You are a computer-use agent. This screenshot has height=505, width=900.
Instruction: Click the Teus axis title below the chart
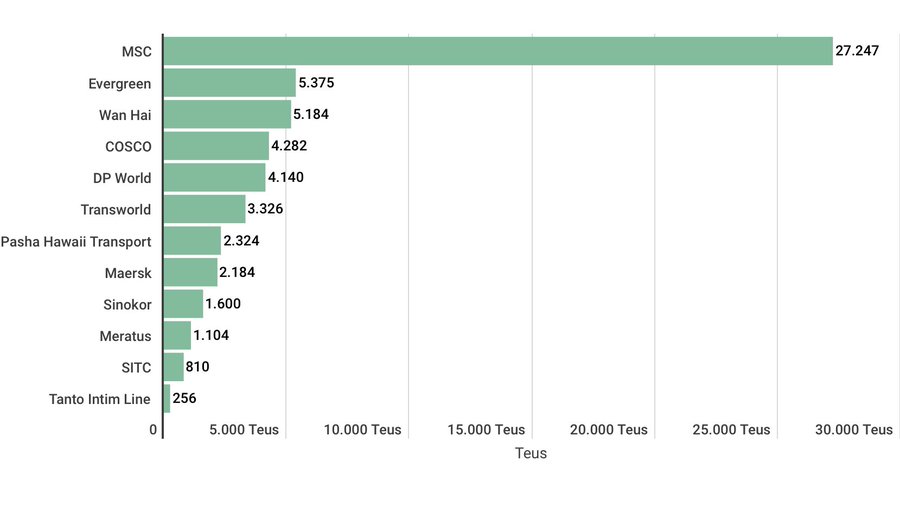[531, 454]
